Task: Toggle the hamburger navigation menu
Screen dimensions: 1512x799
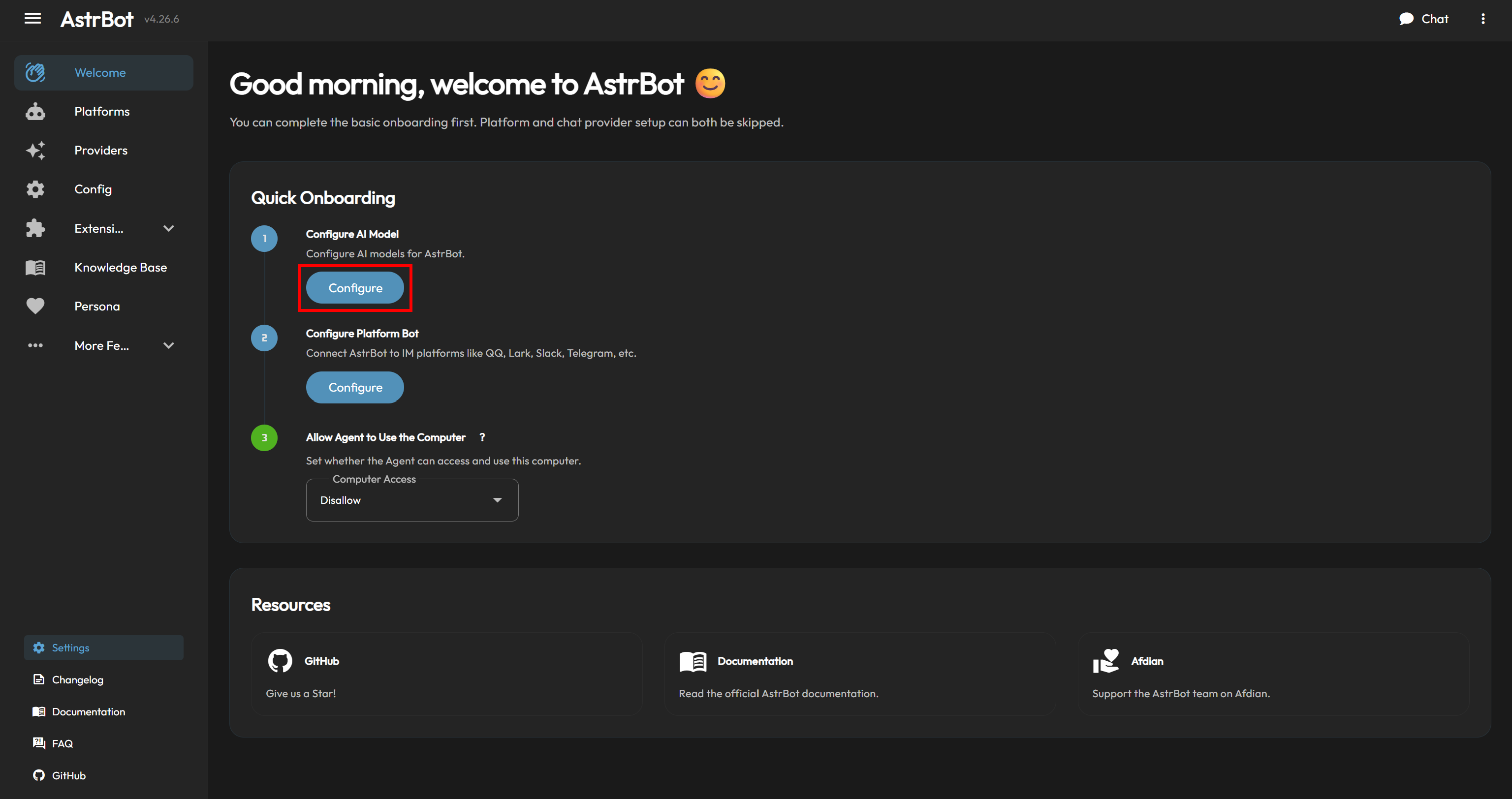Action: pyautogui.click(x=33, y=19)
